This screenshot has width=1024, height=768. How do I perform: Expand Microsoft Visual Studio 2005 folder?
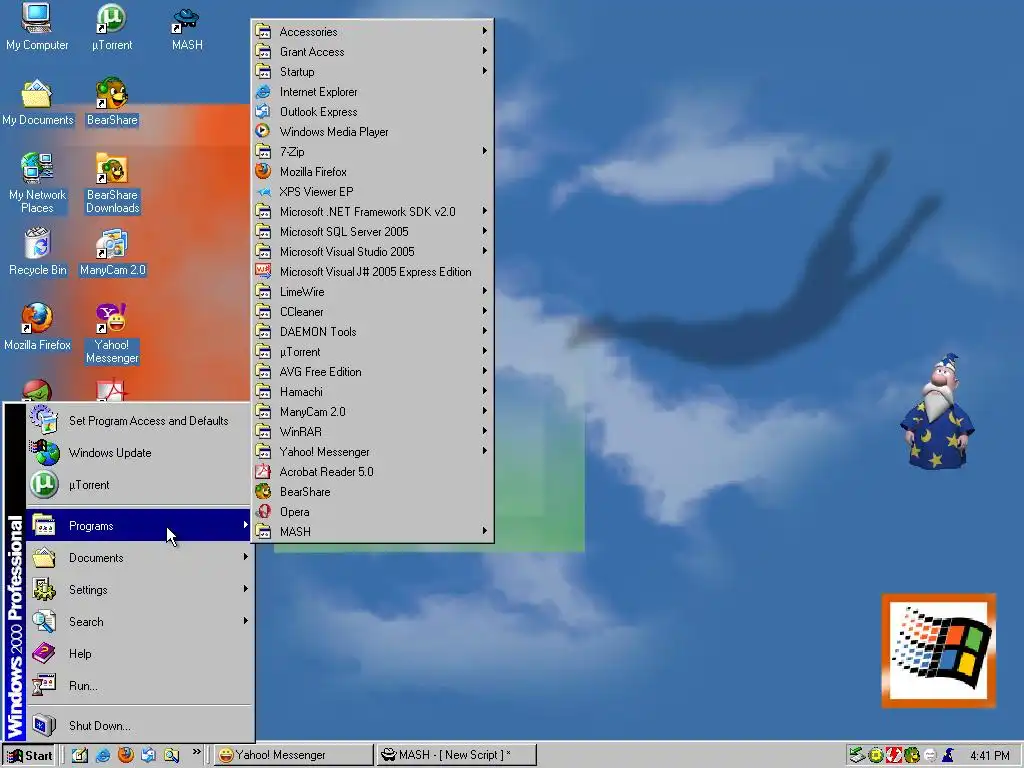click(372, 251)
